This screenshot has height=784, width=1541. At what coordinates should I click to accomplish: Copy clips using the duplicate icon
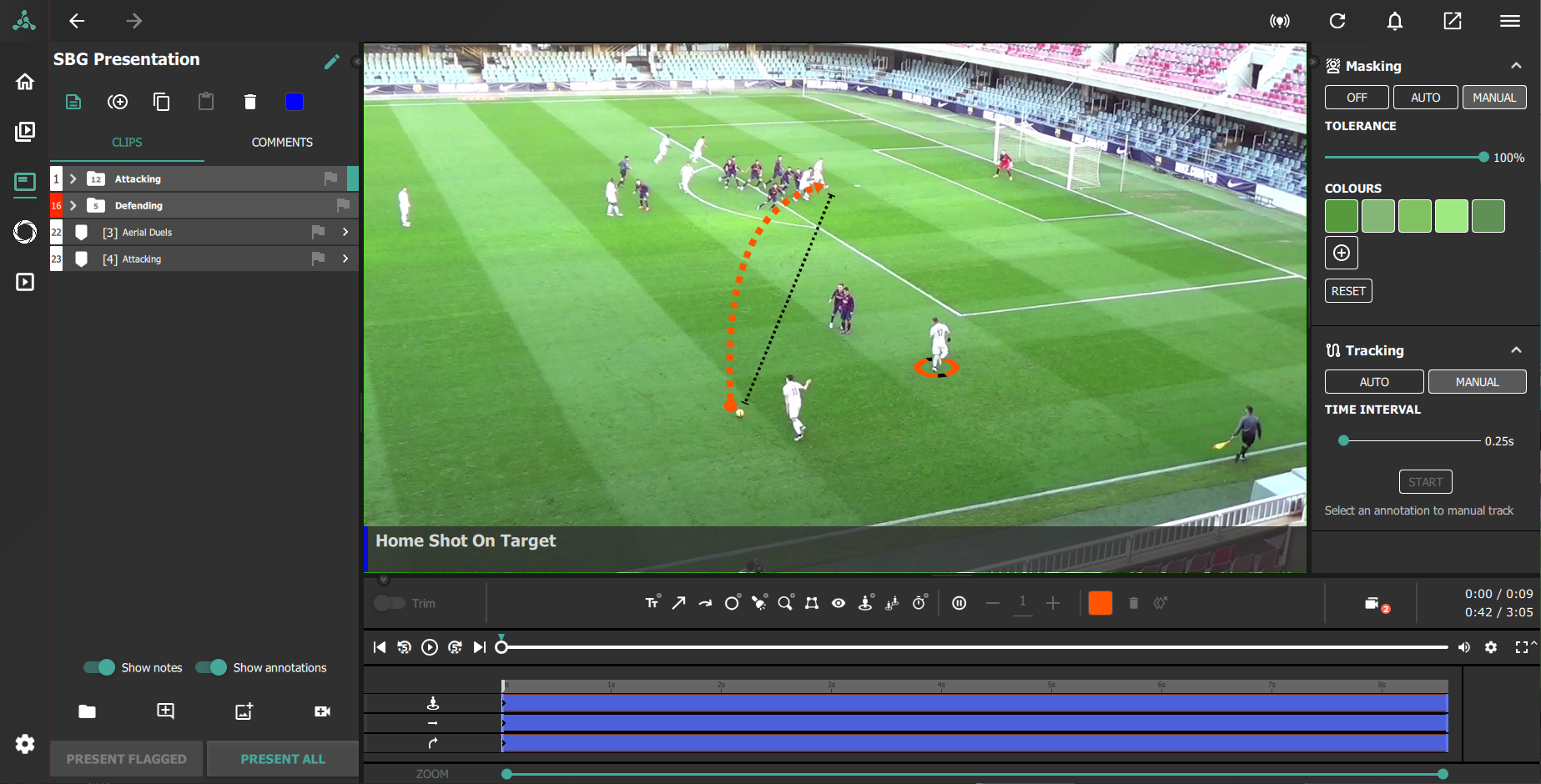tap(162, 102)
